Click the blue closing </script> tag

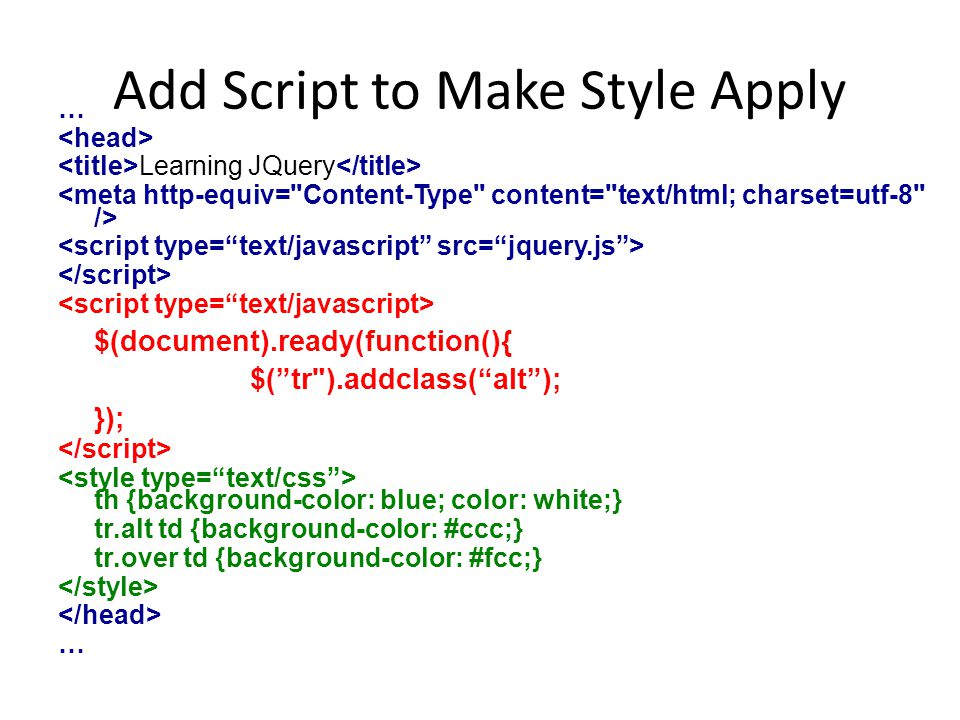click(114, 274)
